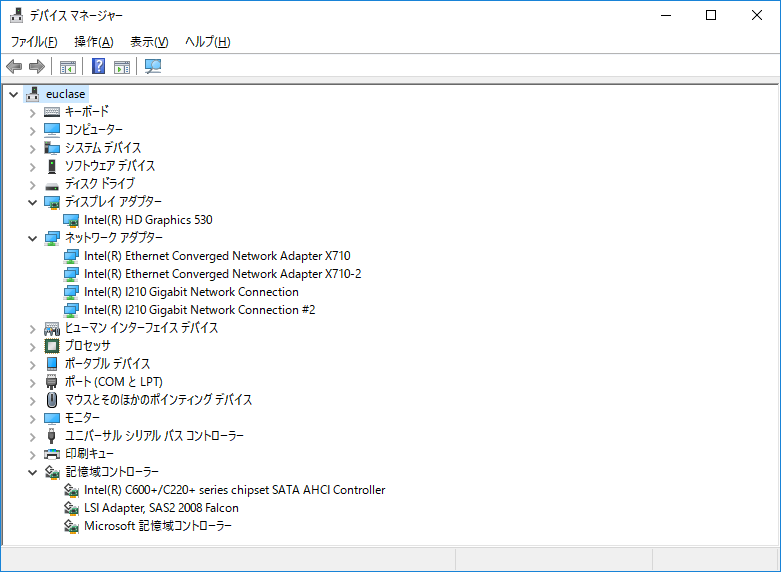
Task: Select Intel Ethernet Converged Network Adapter X710
Action: click(x=217, y=256)
